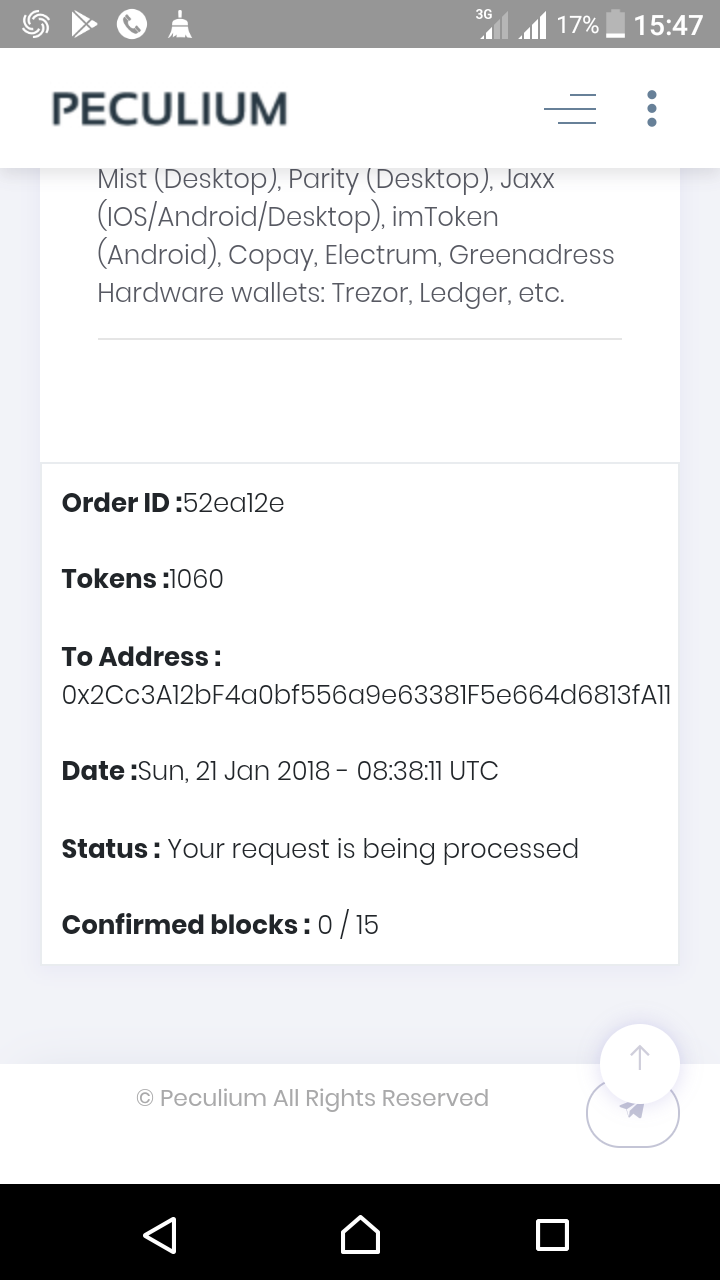Image resolution: width=720 pixels, height=1280 pixels.
Task: Tap the Peculium All Rights Reserved footer
Action: pos(312,1098)
